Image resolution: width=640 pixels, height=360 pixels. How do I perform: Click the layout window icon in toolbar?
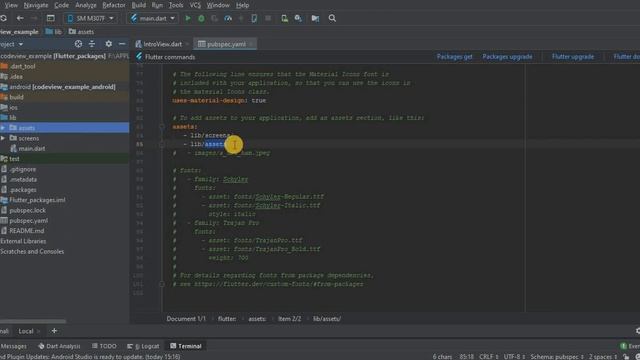(x=51, y=18)
